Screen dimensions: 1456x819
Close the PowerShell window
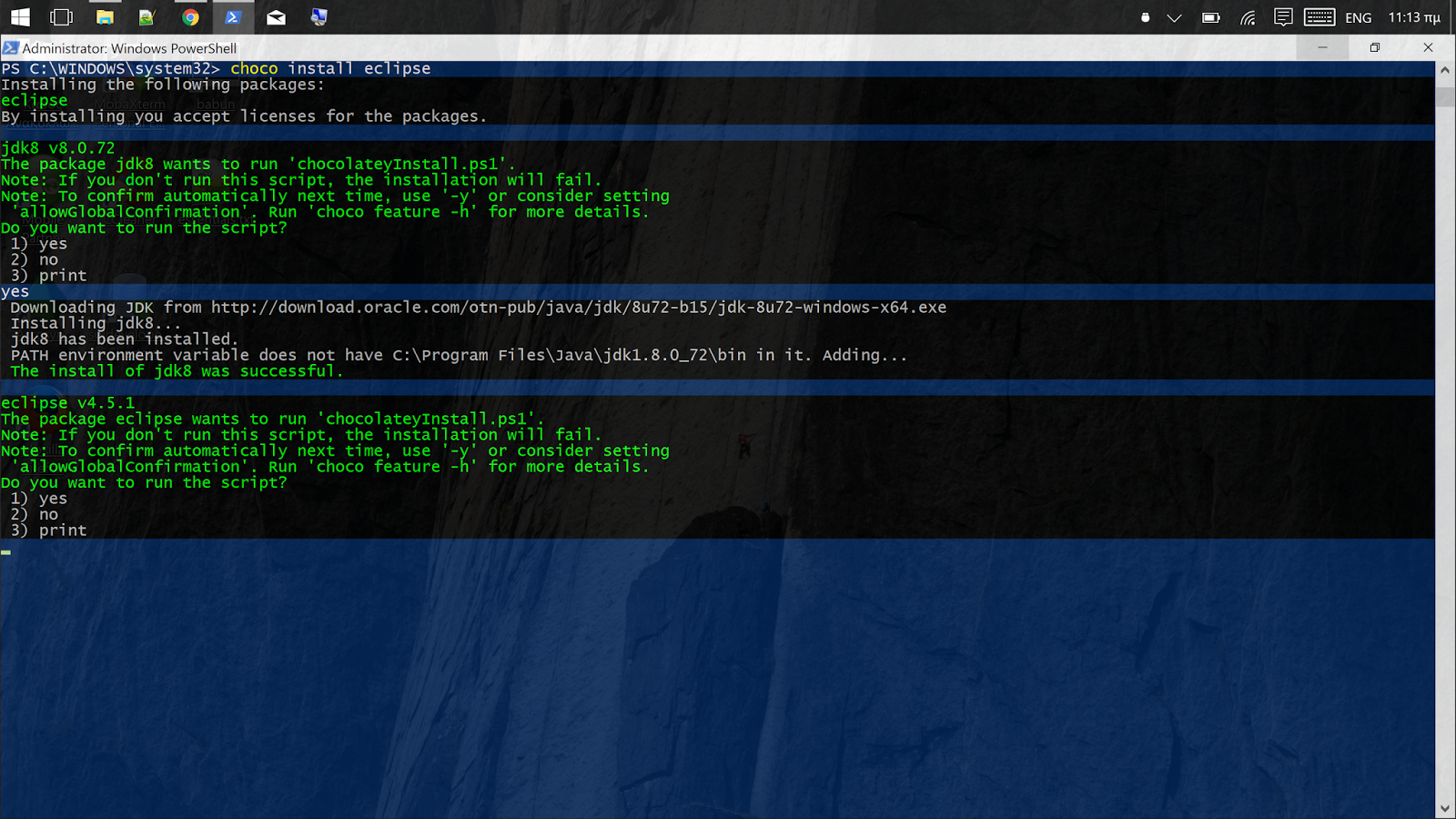1428,47
